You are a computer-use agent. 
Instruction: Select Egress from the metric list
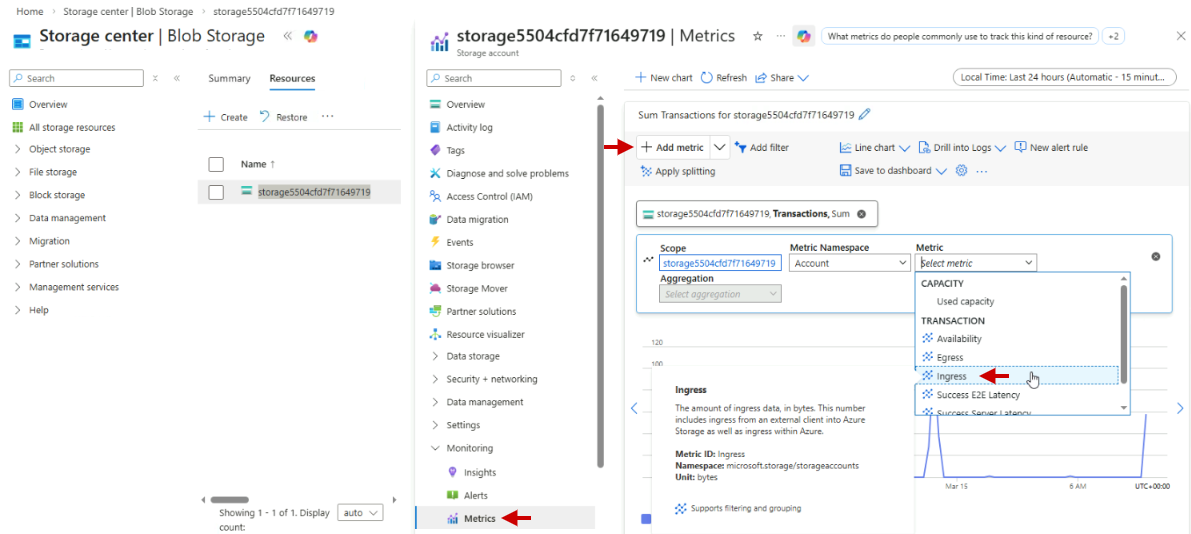[950, 357]
